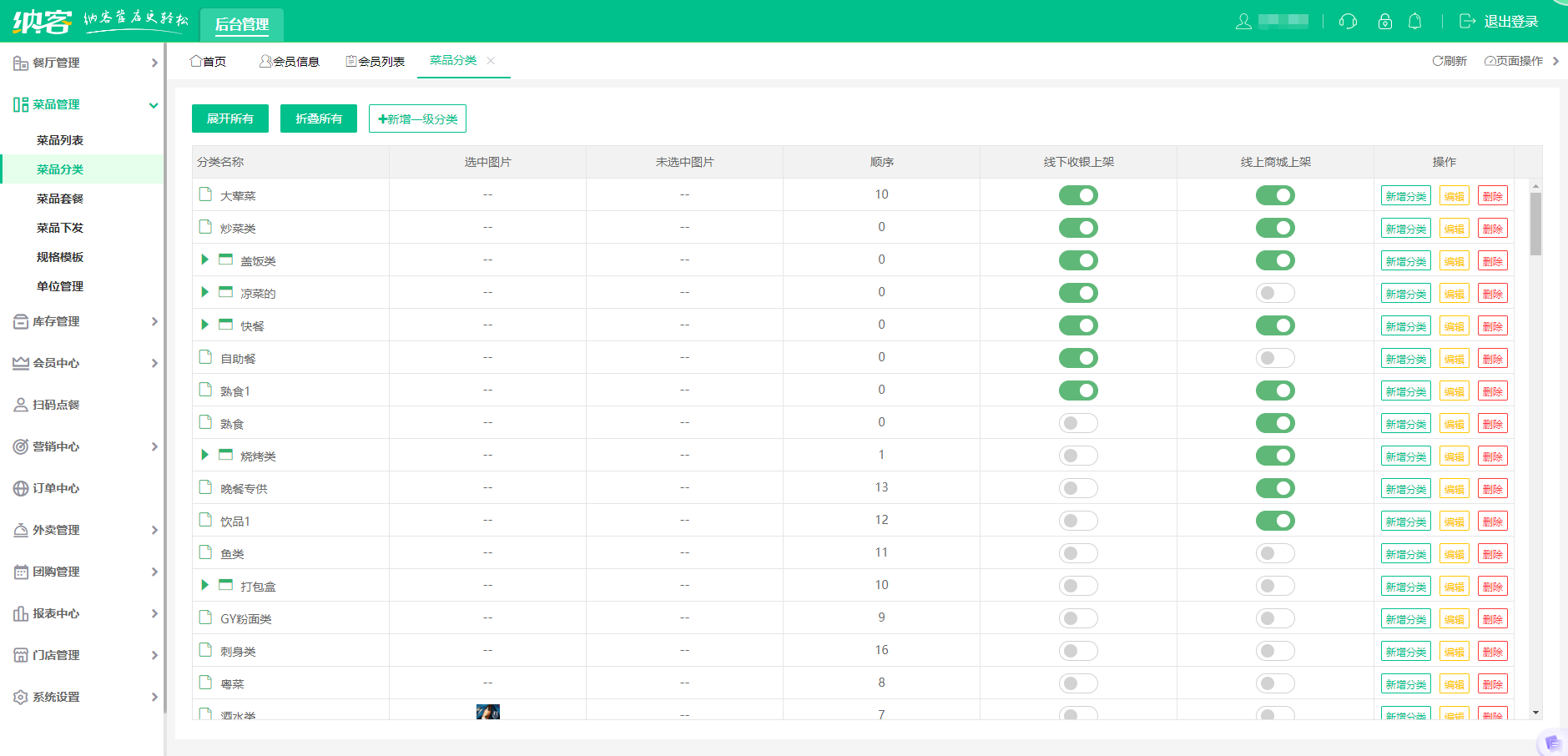Expand the 库存管理 sidebar menu
1568x756 pixels.
tap(83, 321)
